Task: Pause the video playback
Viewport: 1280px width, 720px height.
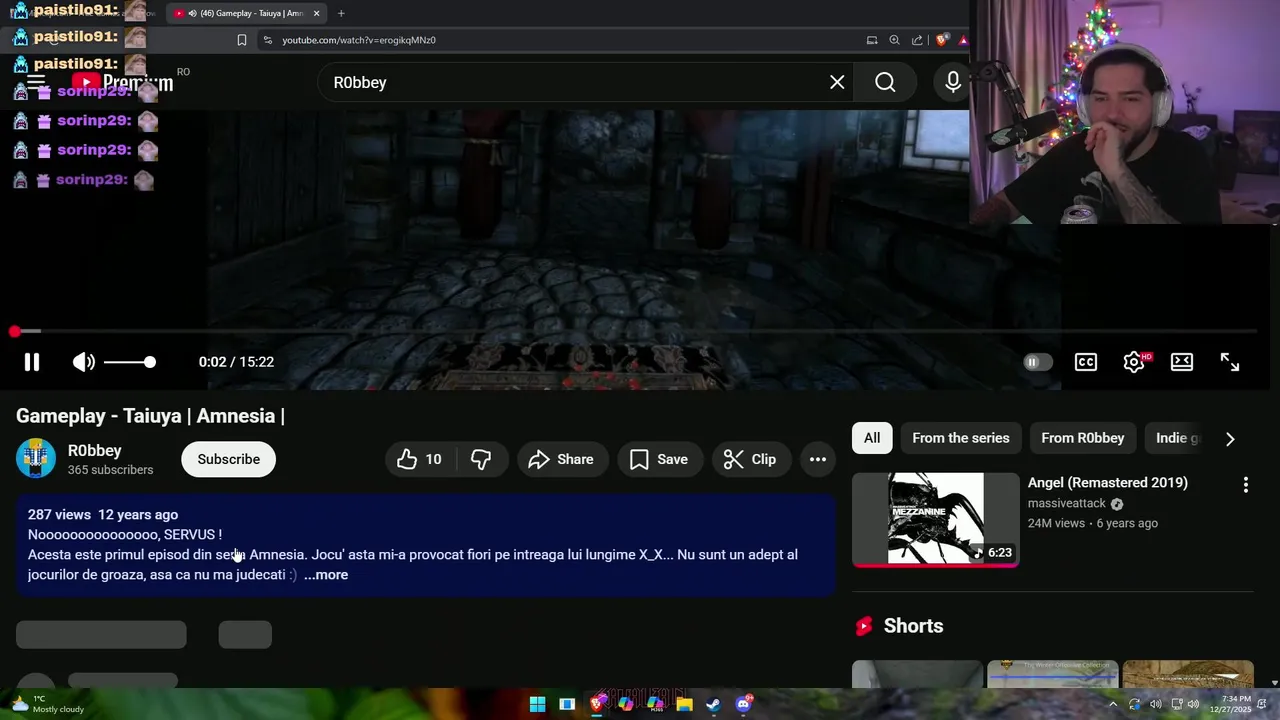Action: pyautogui.click(x=32, y=362)
